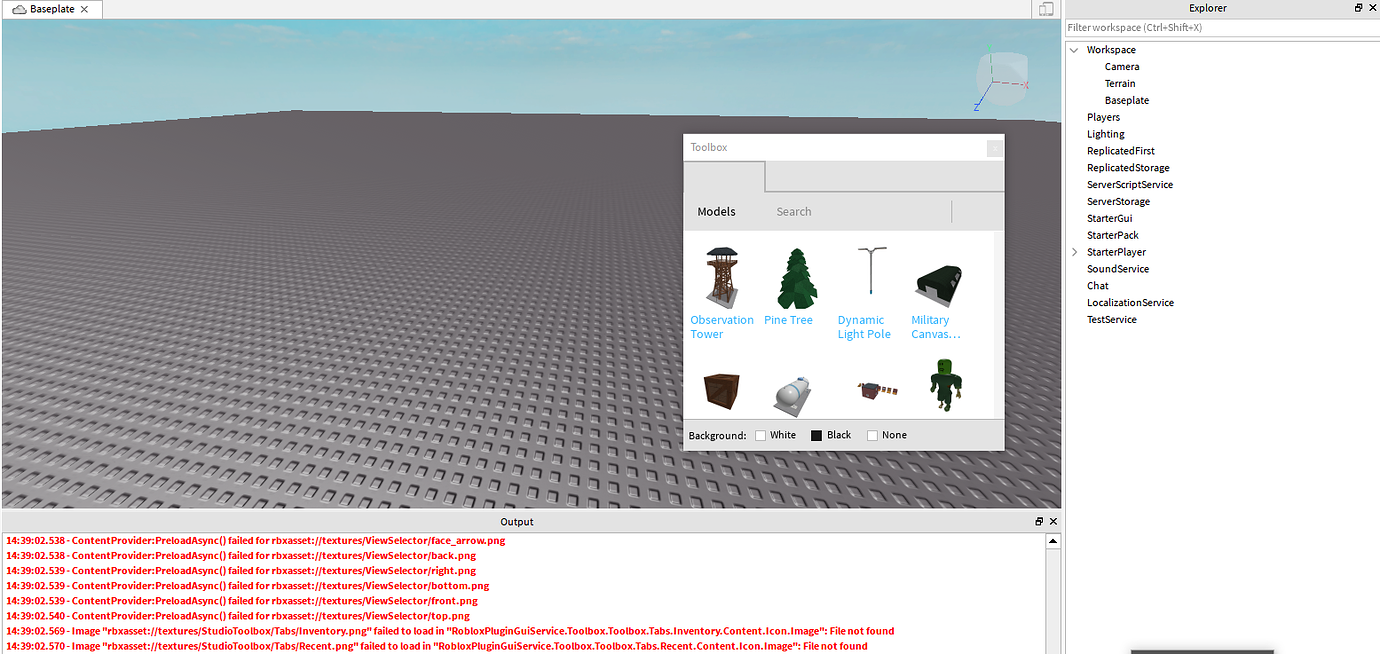Click the Toolbox Search field
Viewport: 1380px width, 654px height.
[x=860, y=212]
